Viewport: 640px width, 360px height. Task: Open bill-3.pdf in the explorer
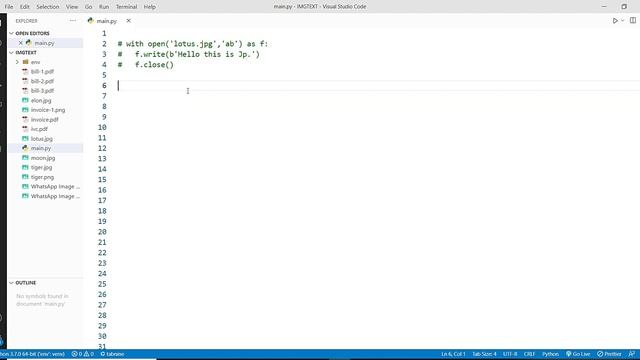point(42,91)
